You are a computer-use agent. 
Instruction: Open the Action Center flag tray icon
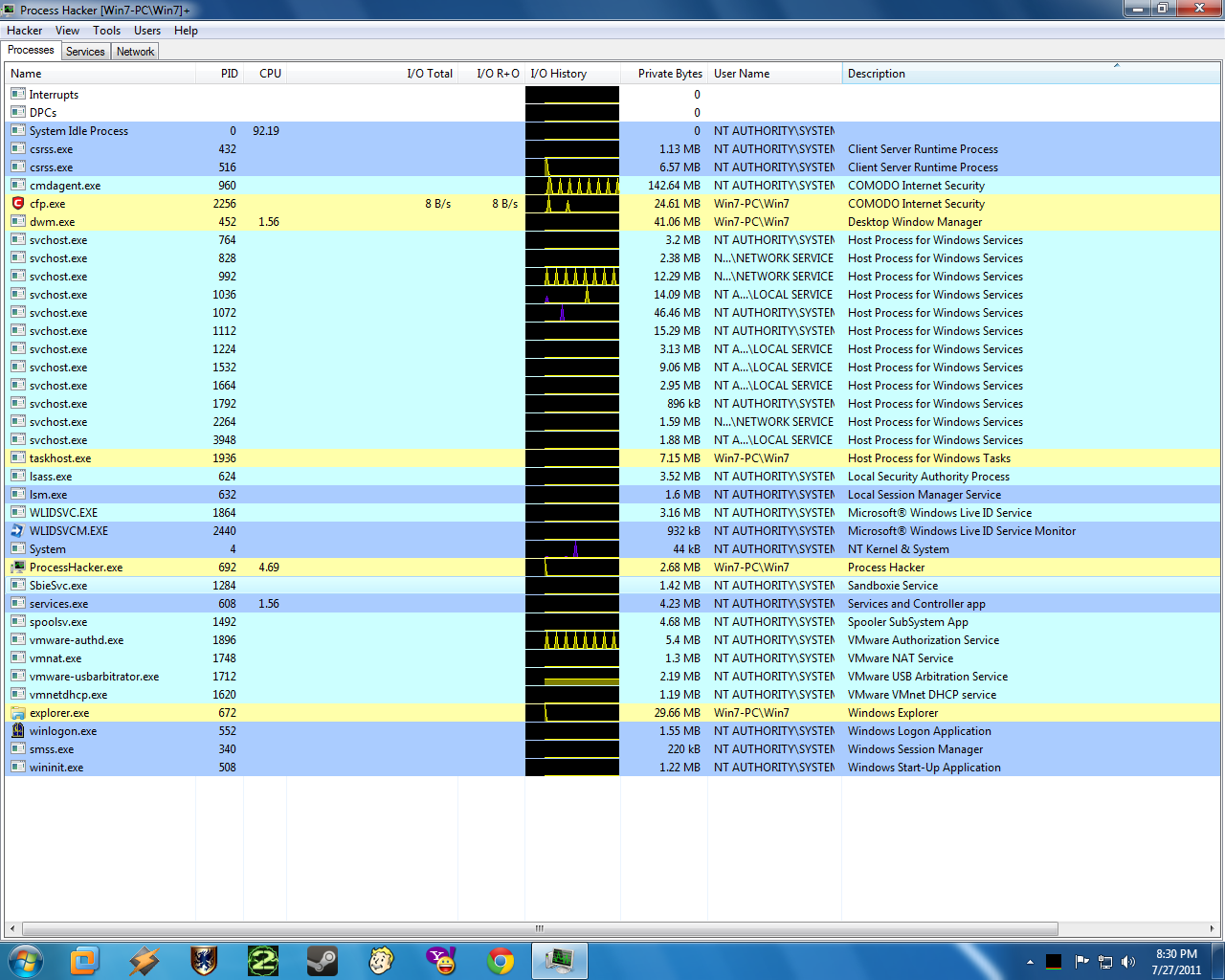click(x=1081, y=962)
